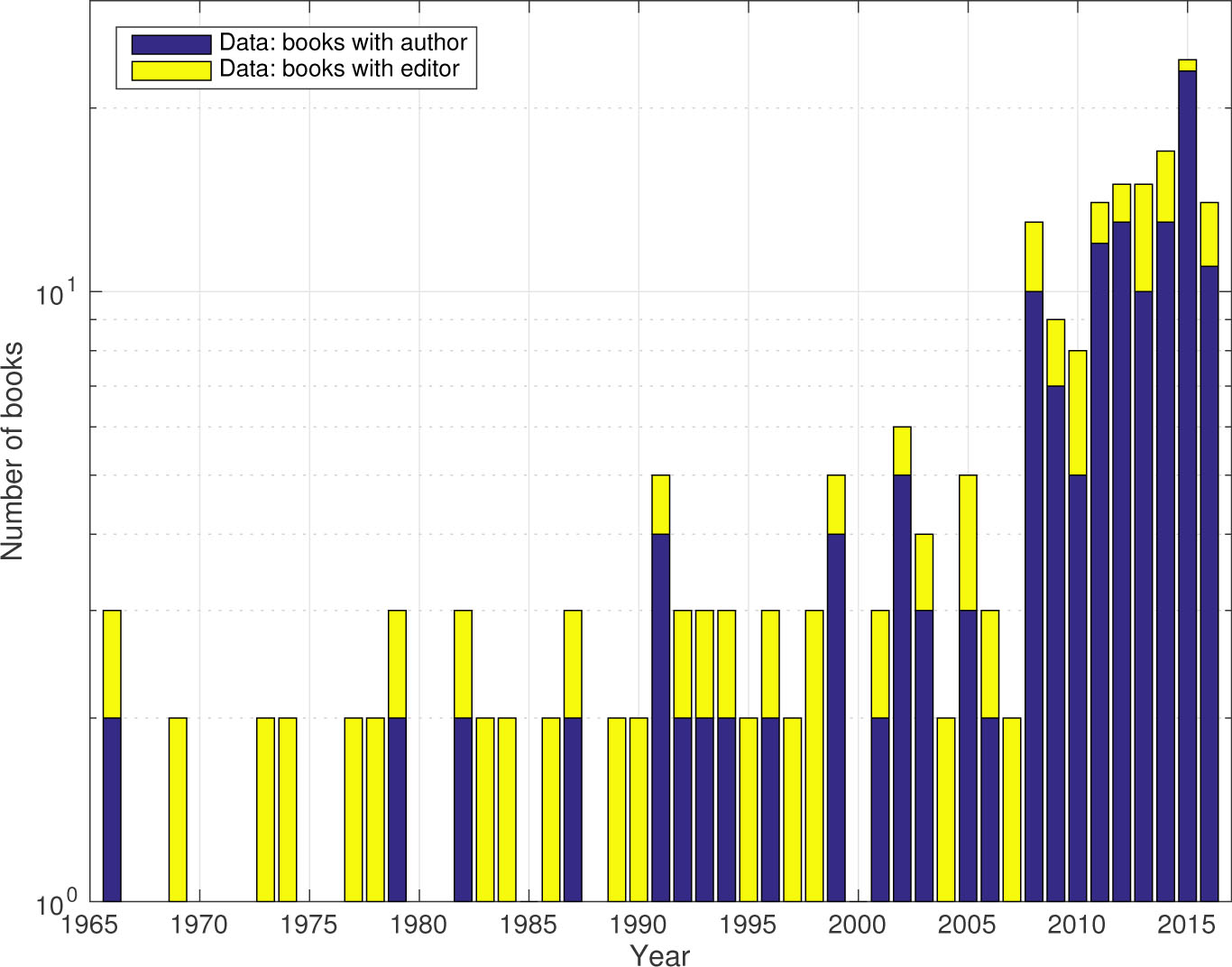Click the yellow legend swatch for editor books
The image size is (1232, 967).
[170, 69]
